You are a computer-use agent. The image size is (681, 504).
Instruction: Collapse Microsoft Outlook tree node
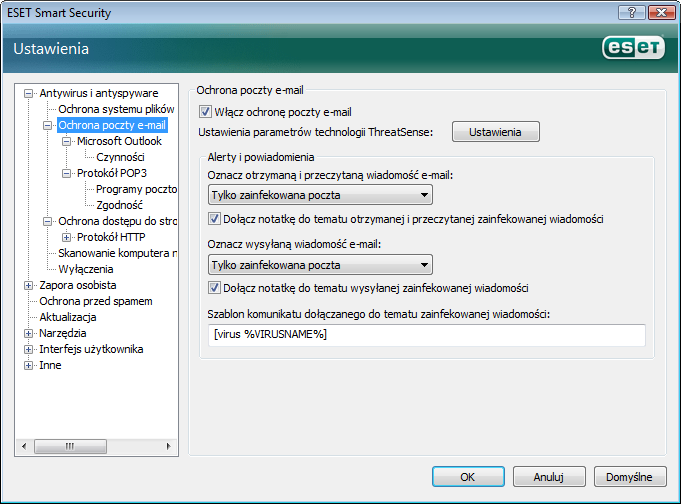[66, 141]
